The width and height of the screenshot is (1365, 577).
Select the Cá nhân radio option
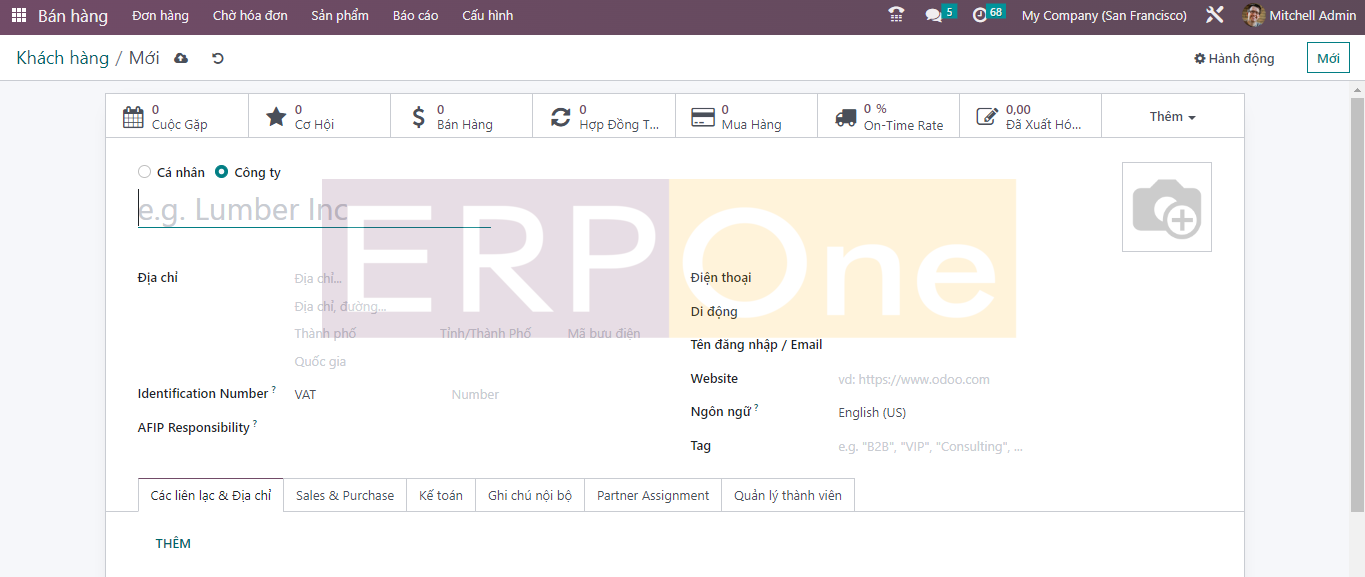[x=145, y=172]
